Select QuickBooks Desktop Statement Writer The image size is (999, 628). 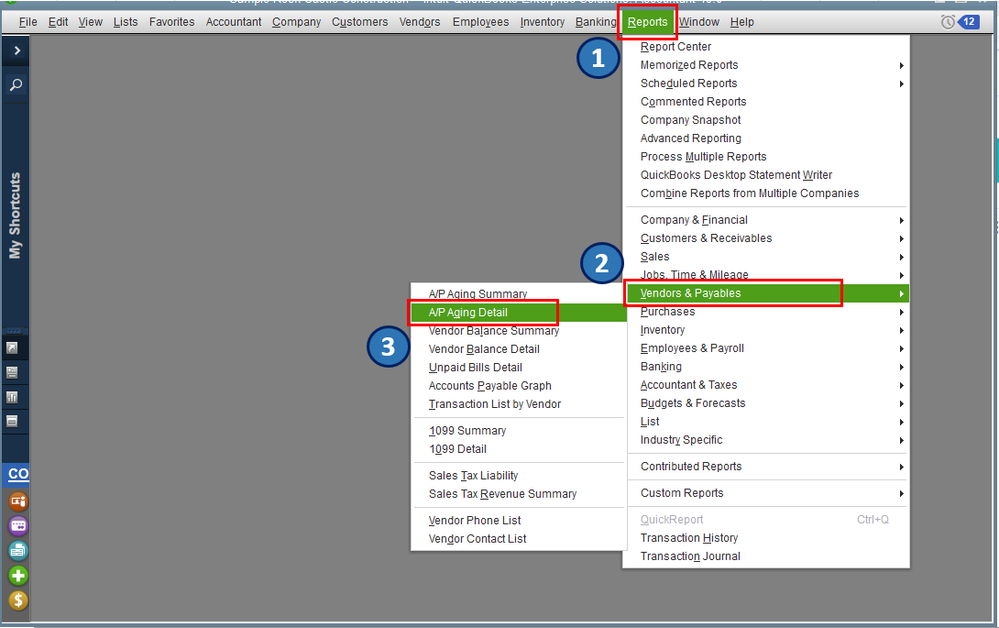click(765, 175)
